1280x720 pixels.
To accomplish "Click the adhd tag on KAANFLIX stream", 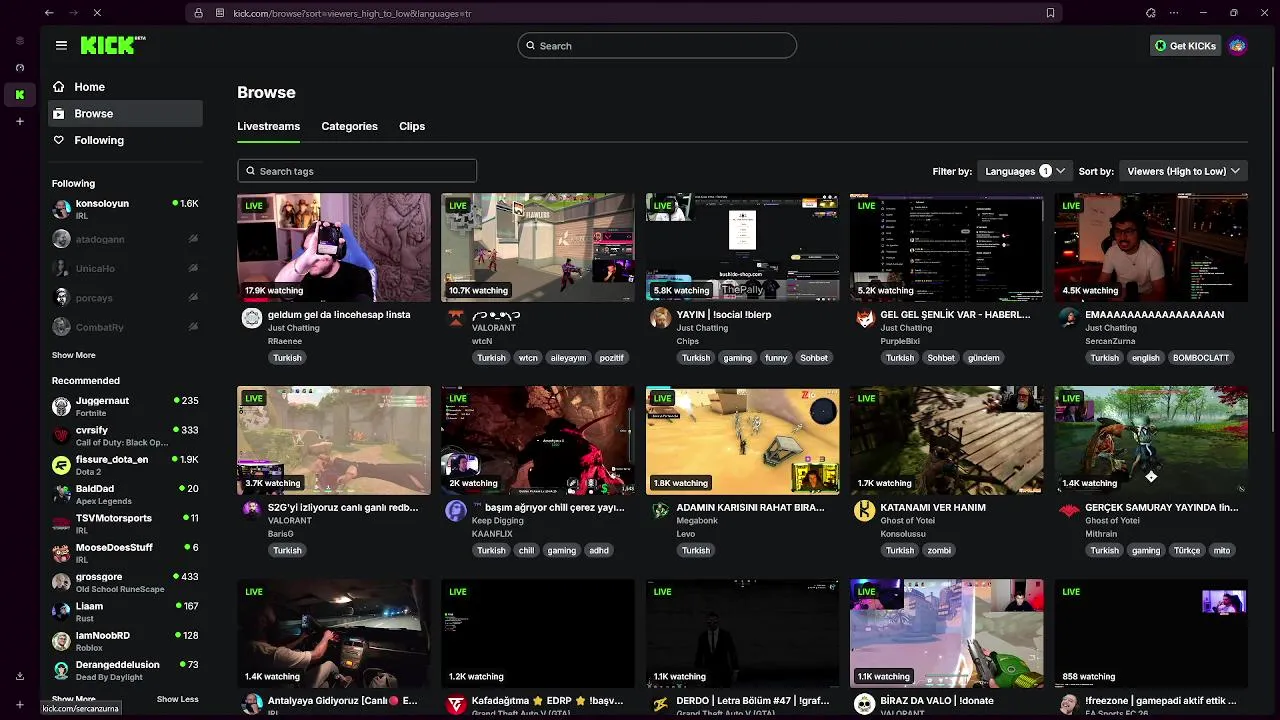I will tap(599, 551).
